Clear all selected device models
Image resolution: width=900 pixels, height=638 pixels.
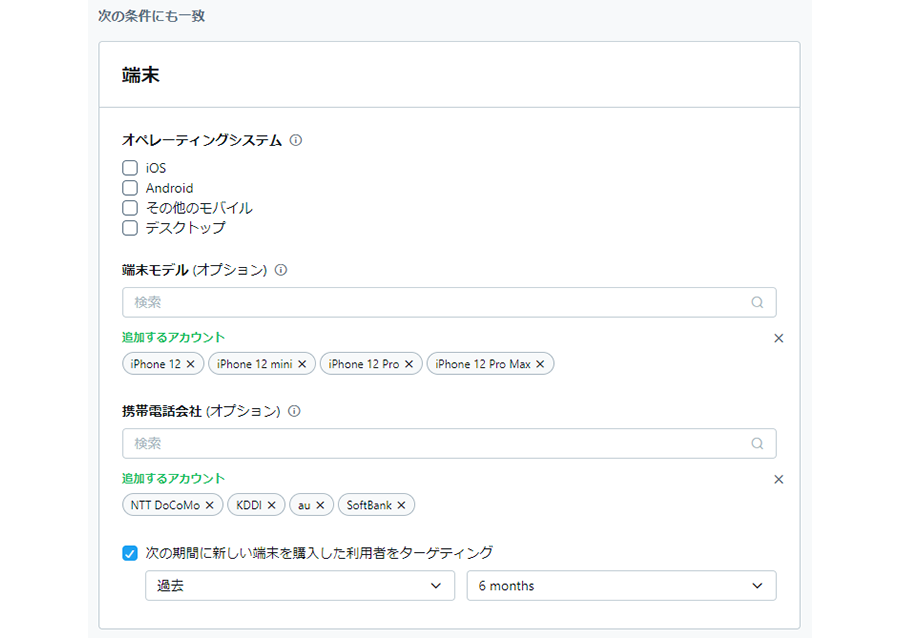click(x=778, y=338)
